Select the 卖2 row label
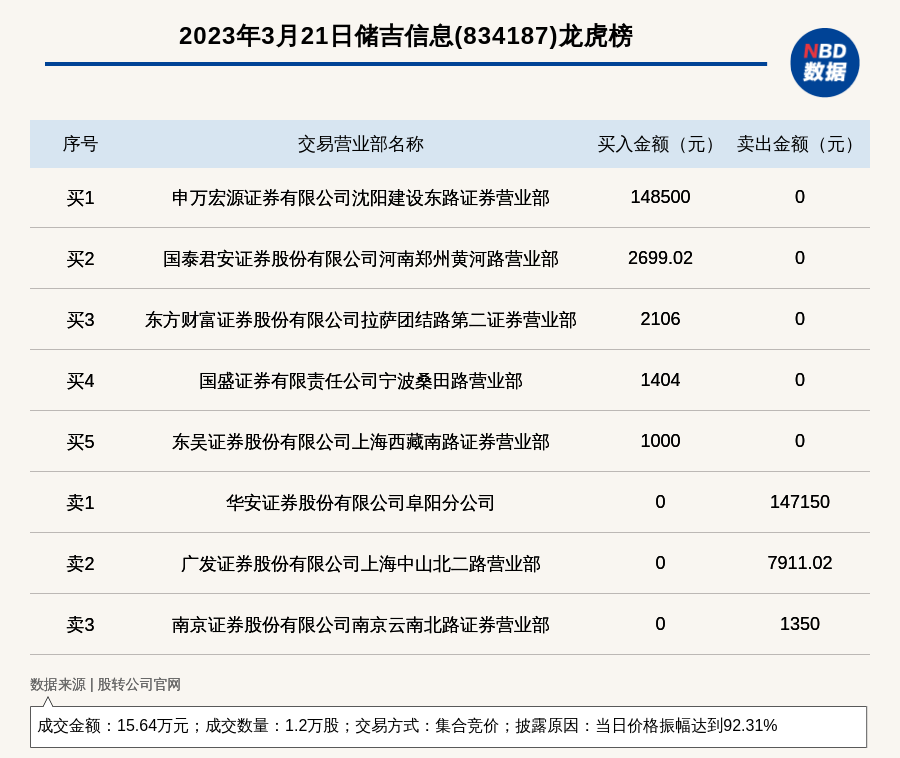900x758 pixels. (80, 563)
